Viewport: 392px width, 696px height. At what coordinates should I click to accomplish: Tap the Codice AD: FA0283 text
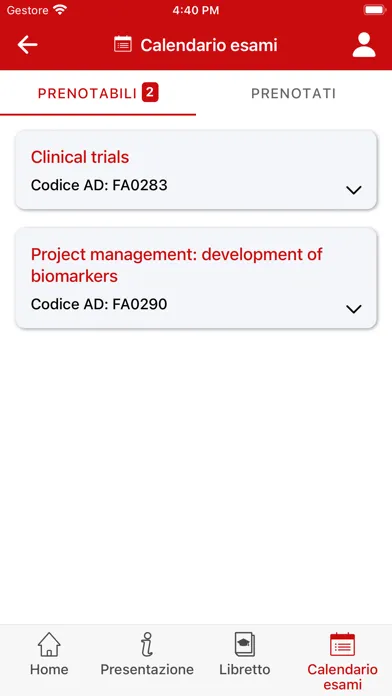99,185
